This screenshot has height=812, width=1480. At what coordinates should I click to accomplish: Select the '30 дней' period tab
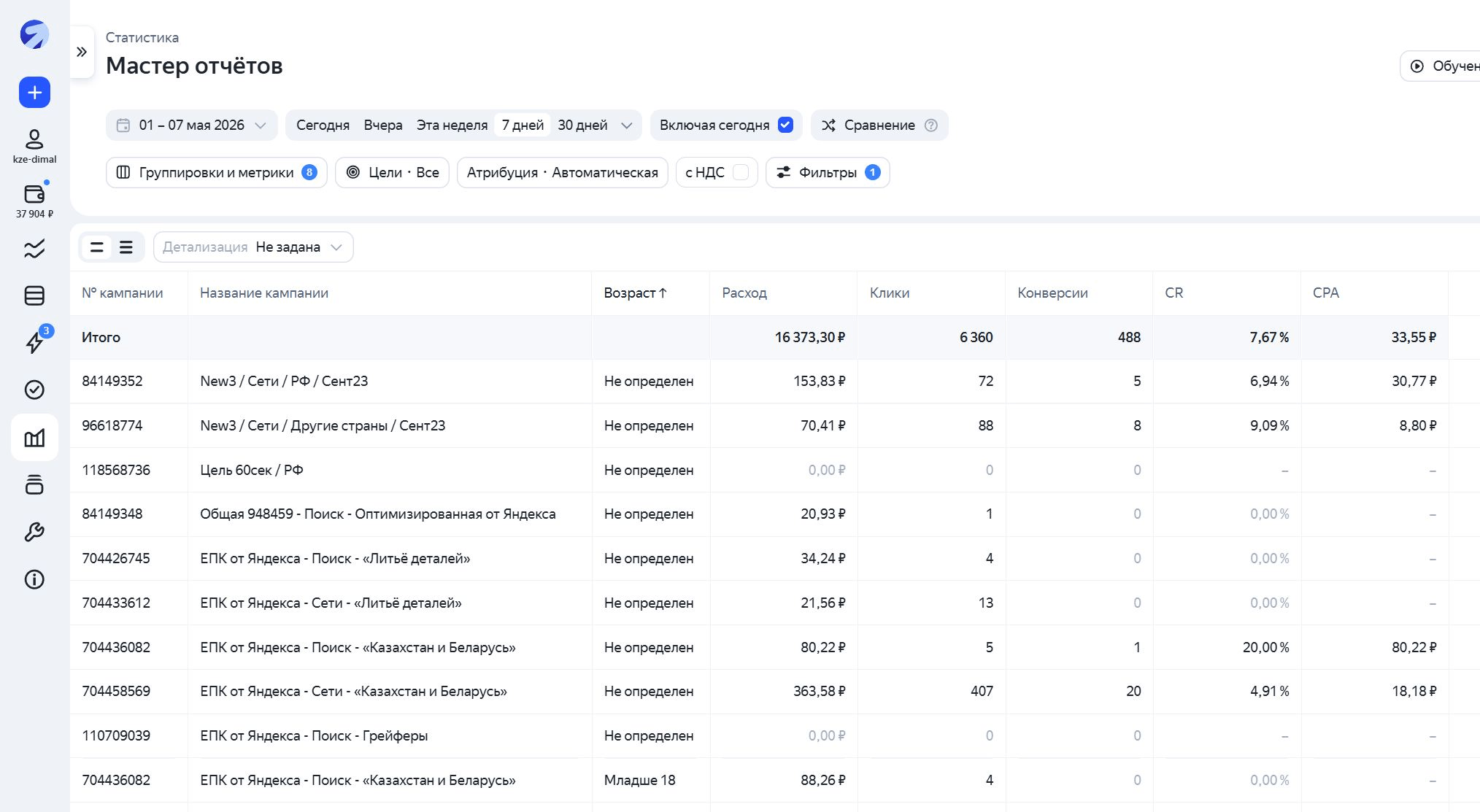point(582,125)
